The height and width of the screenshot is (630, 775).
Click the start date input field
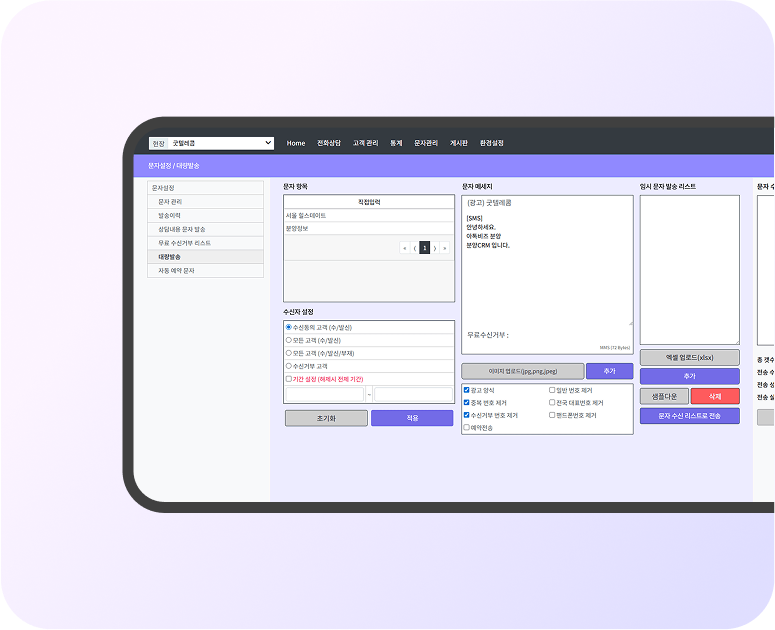325,395
